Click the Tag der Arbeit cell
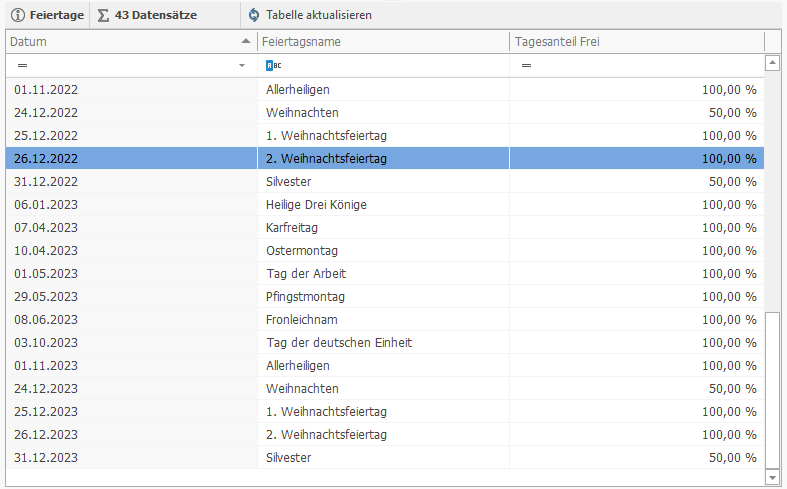787x489 pixels. point(383,274)
